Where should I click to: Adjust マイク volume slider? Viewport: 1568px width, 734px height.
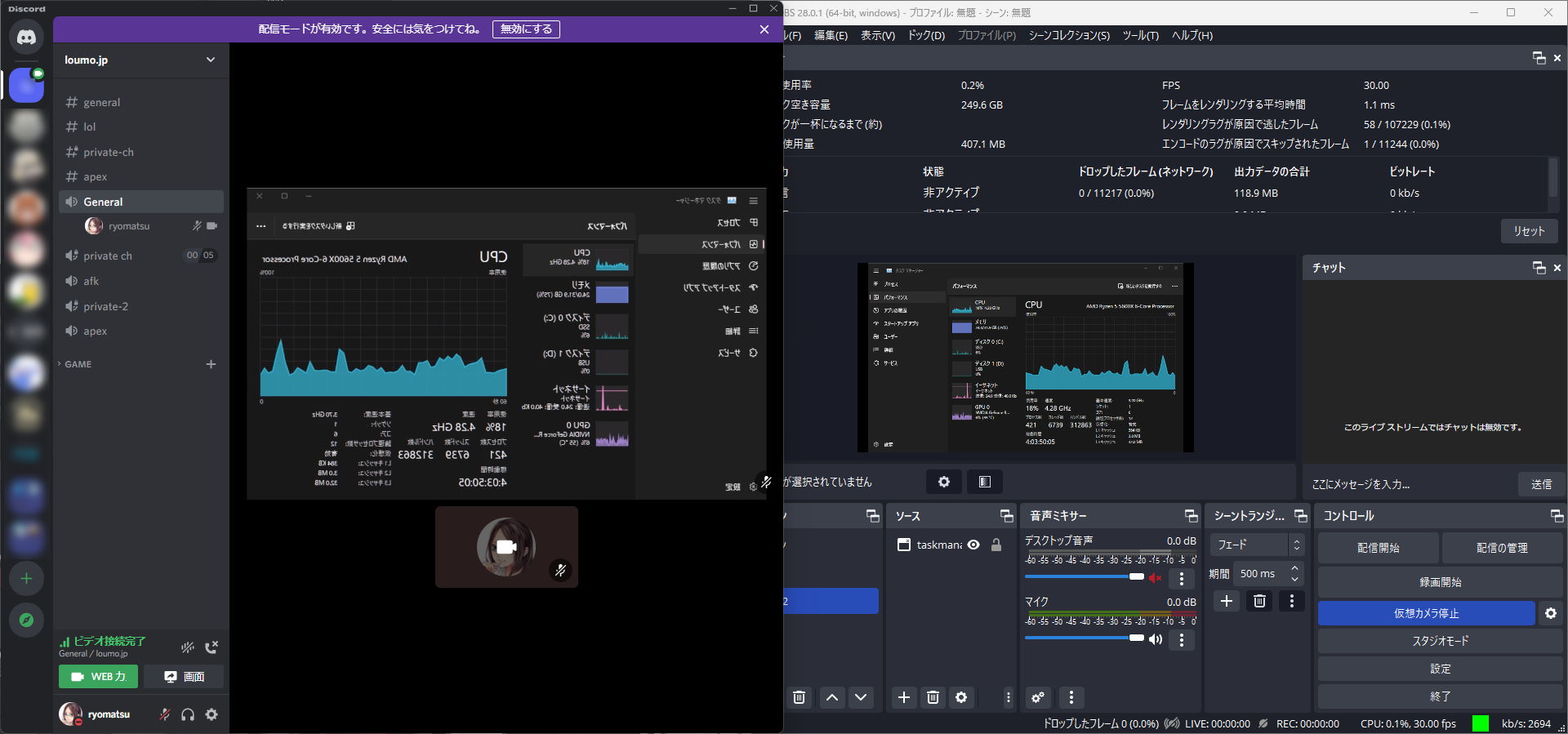click(x=1085, y=638)
